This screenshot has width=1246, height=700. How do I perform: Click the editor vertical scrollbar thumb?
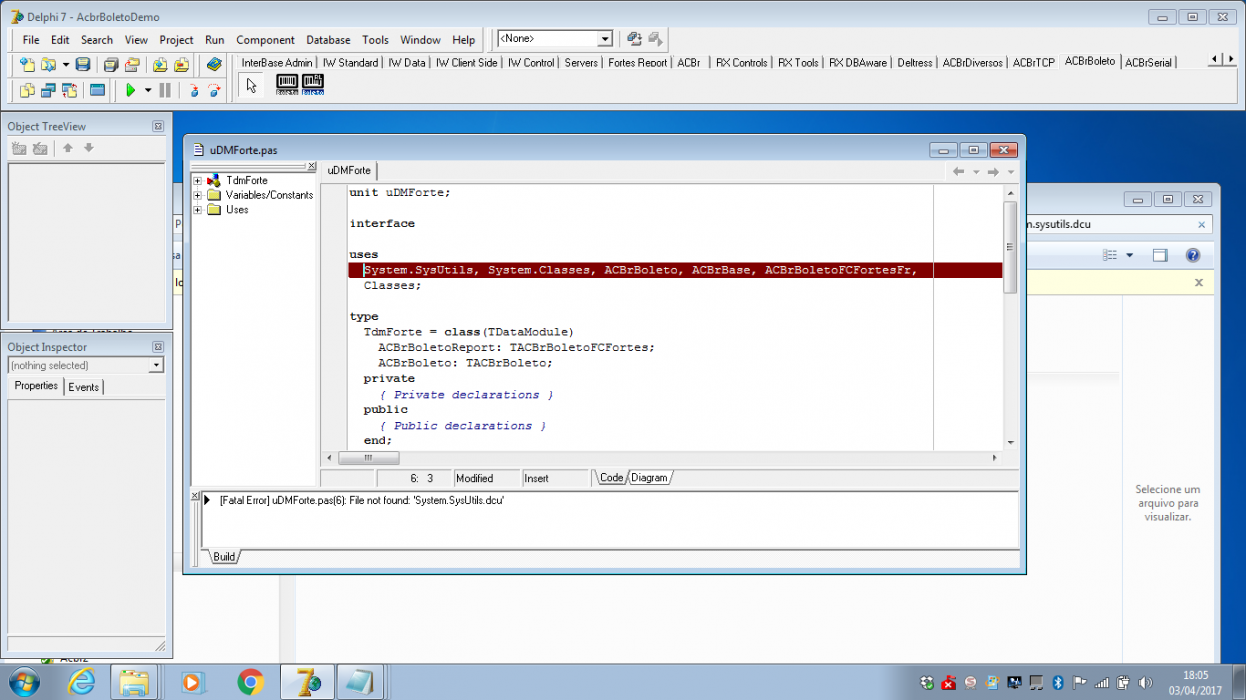[1010, 247]
